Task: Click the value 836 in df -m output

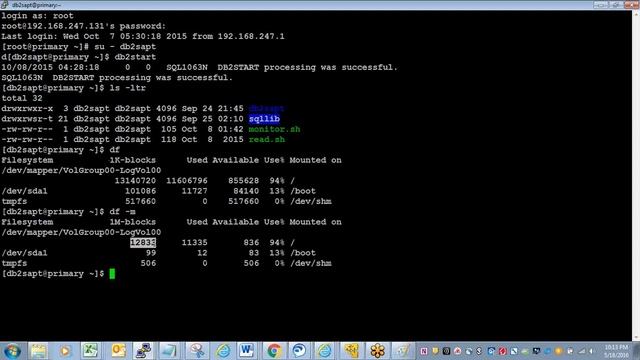Action: [x=251, y=242]
